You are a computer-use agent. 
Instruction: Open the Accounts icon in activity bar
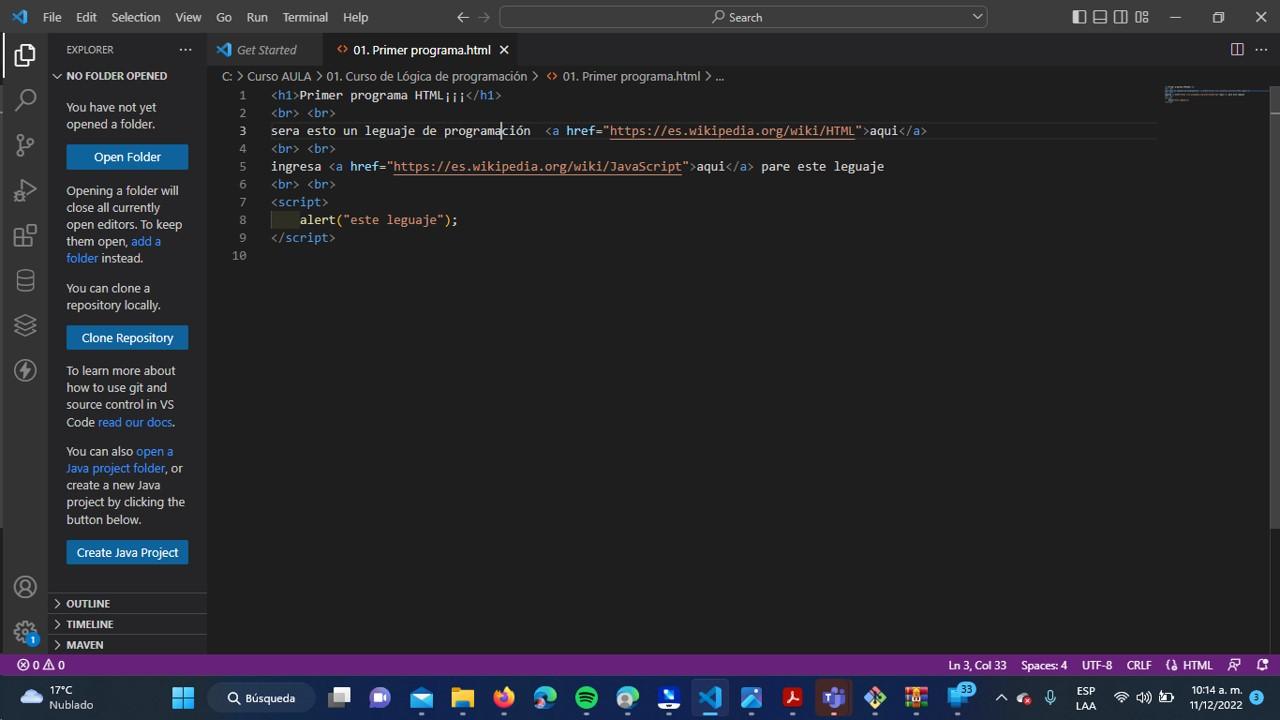(25, 587)
